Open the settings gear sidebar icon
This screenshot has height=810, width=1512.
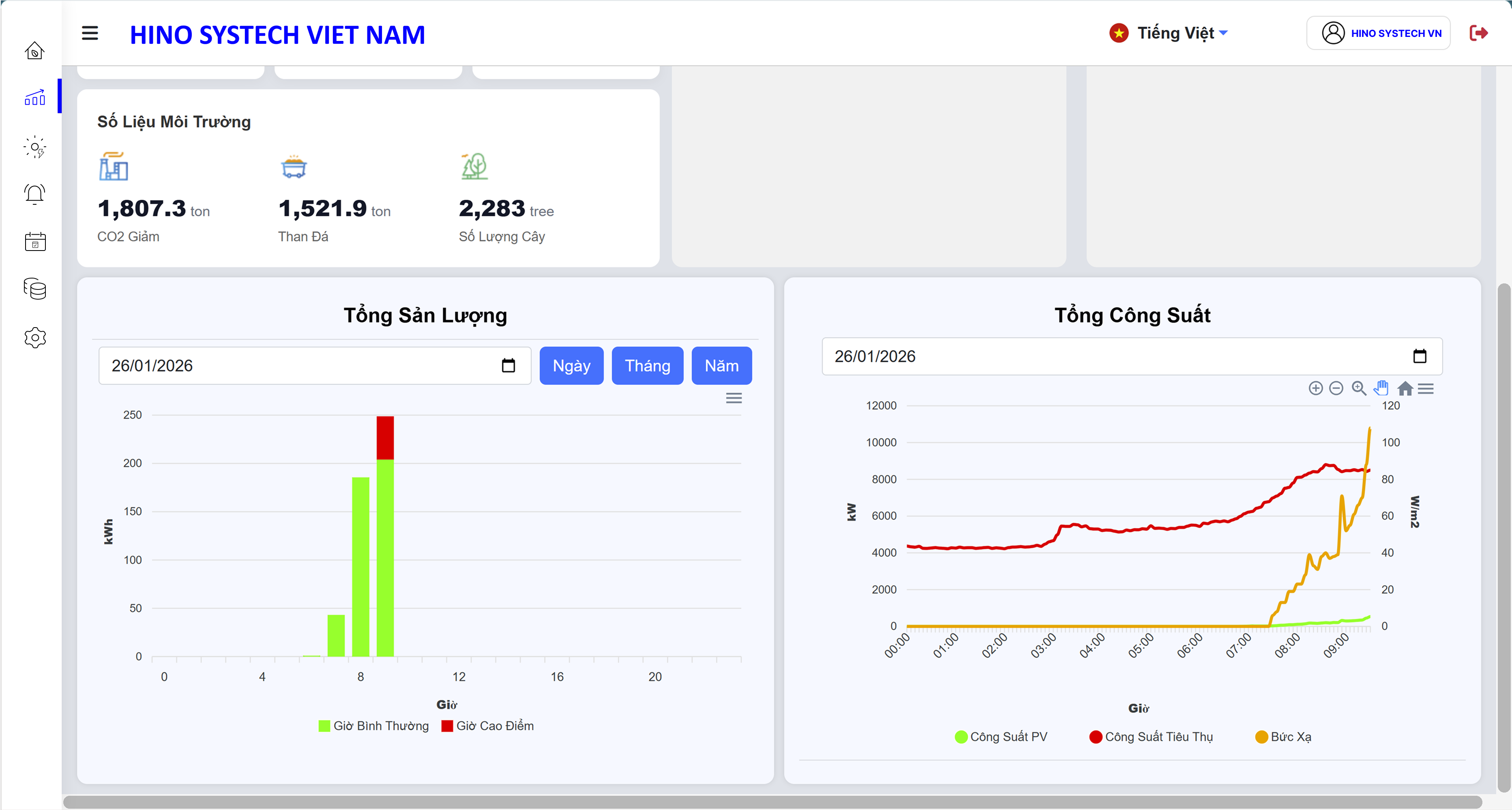pyautogui.click(x=34, y=337)
